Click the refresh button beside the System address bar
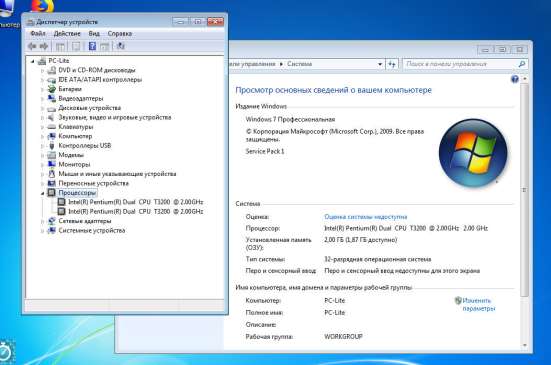 (x=392, y=64)
